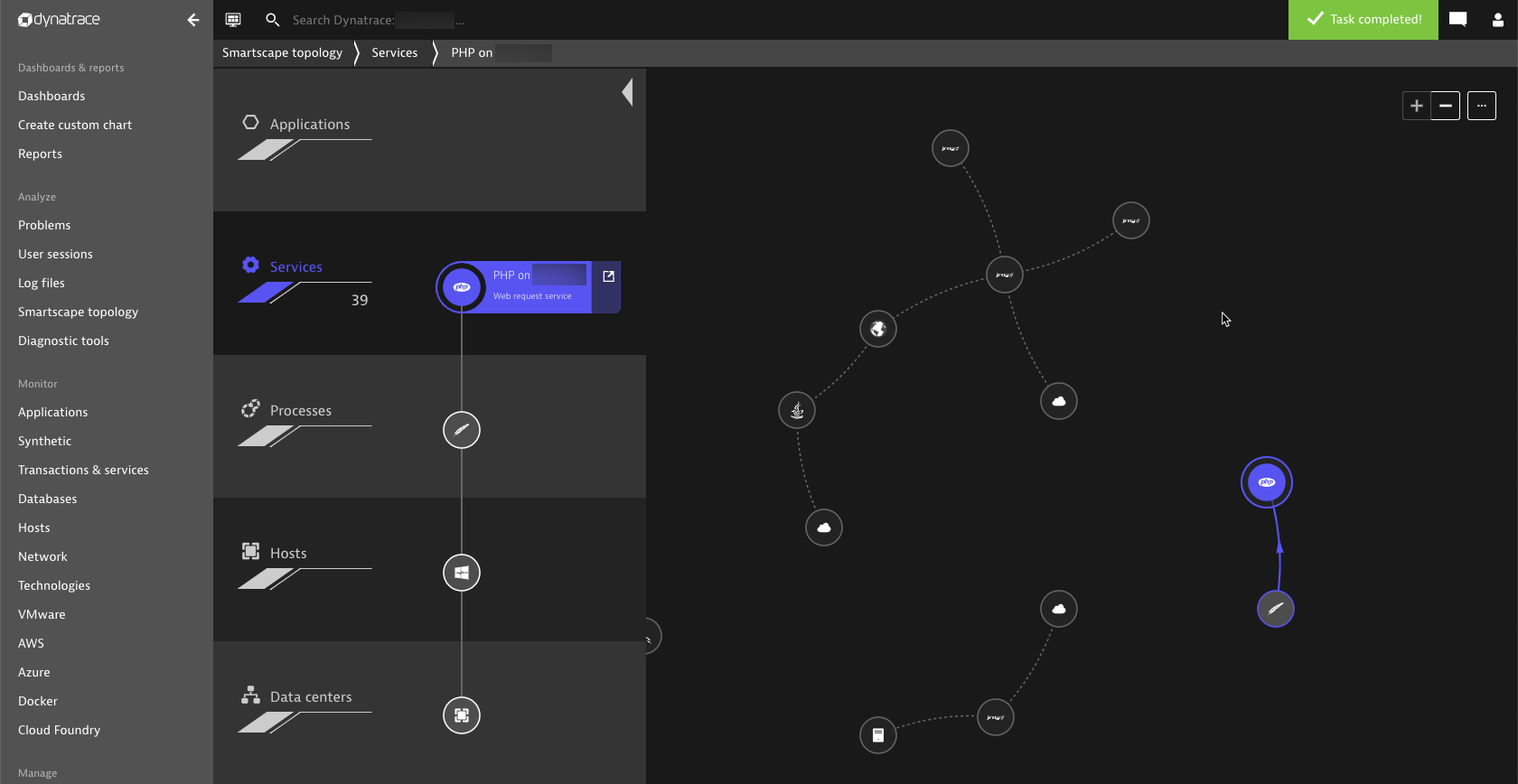The height and width of the screenshot is (784, 1518).
Task: Select the Data centers layer heading
Action: click(311, 696)
